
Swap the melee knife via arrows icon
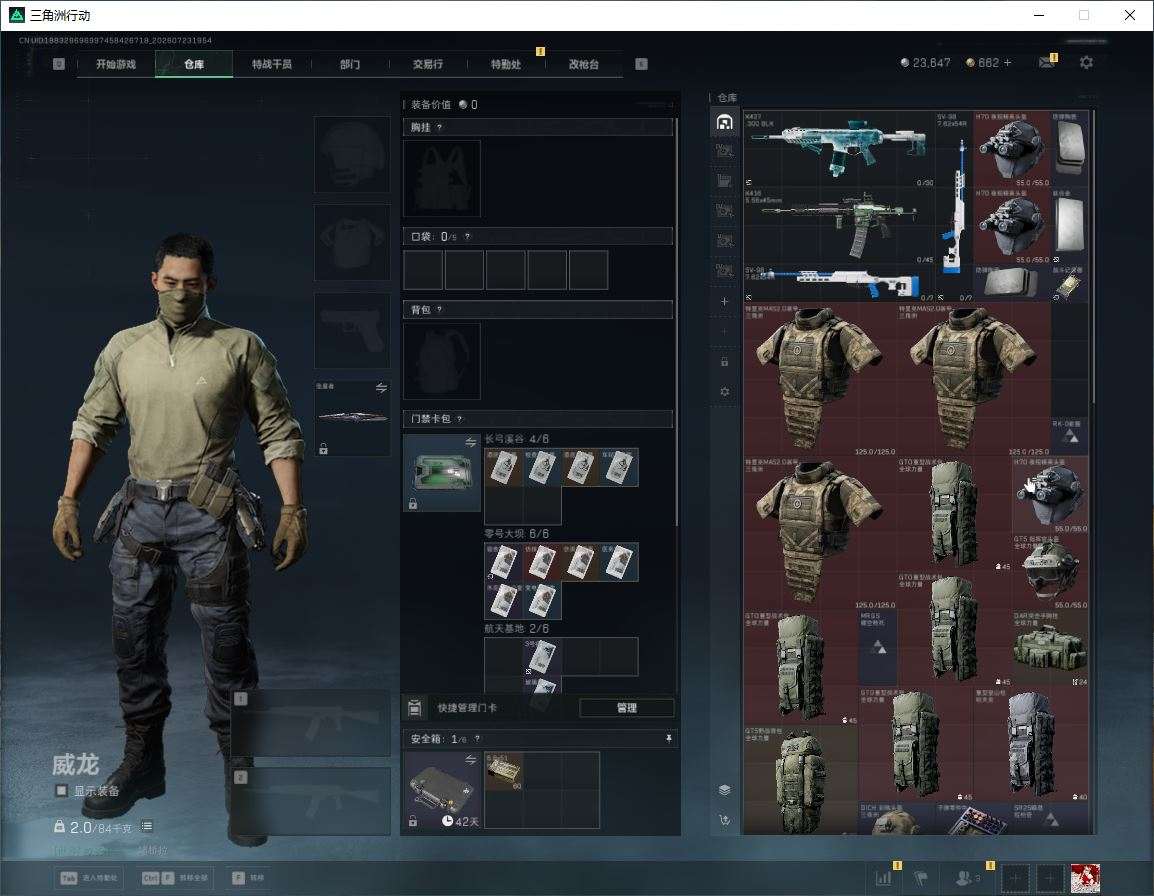pyautogui.click(x=381, y=388)
